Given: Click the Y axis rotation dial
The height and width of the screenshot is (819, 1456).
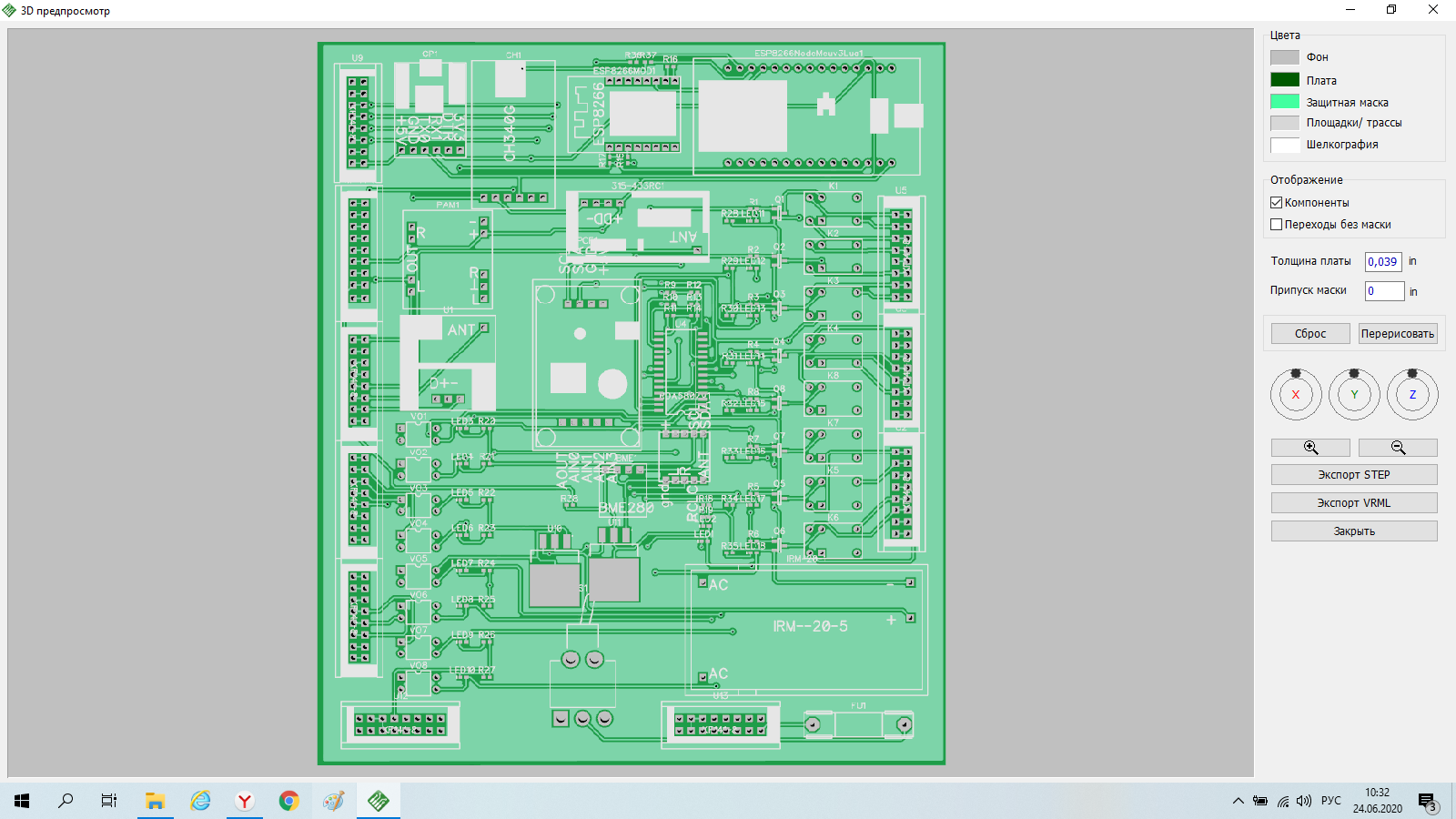Looking at the screenshot, I should pyautogui.click(x=1354, y=395).
